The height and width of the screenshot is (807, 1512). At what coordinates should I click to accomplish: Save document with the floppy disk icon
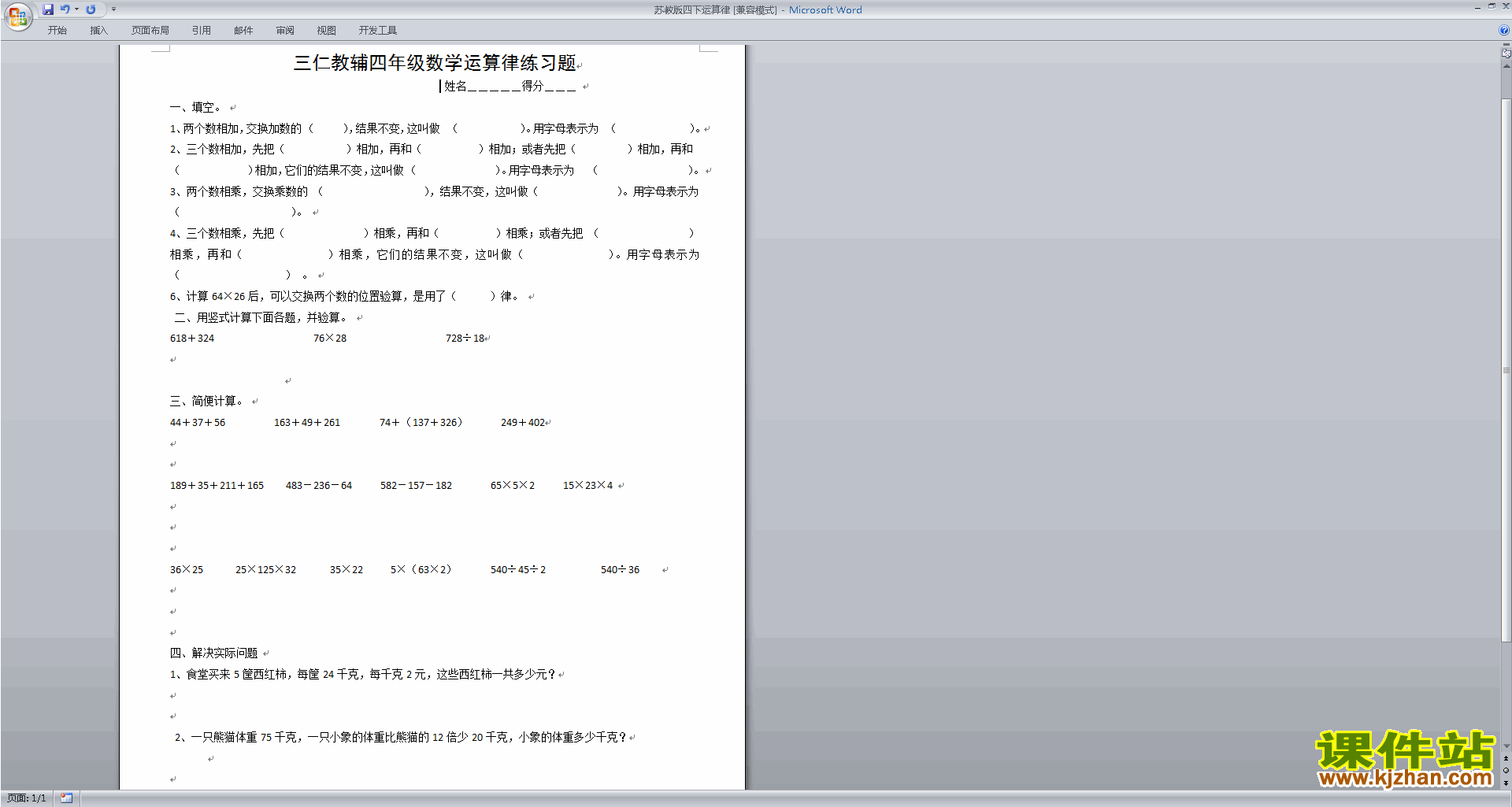pyautogui.click(x=48, y=9)
